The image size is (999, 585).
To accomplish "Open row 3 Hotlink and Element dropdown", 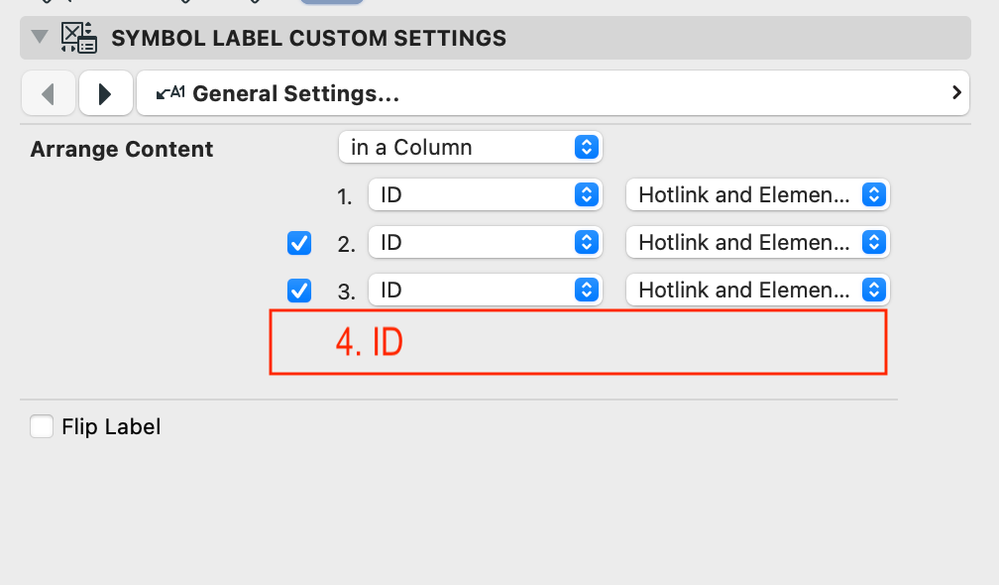I will click(x=757, y=291).
